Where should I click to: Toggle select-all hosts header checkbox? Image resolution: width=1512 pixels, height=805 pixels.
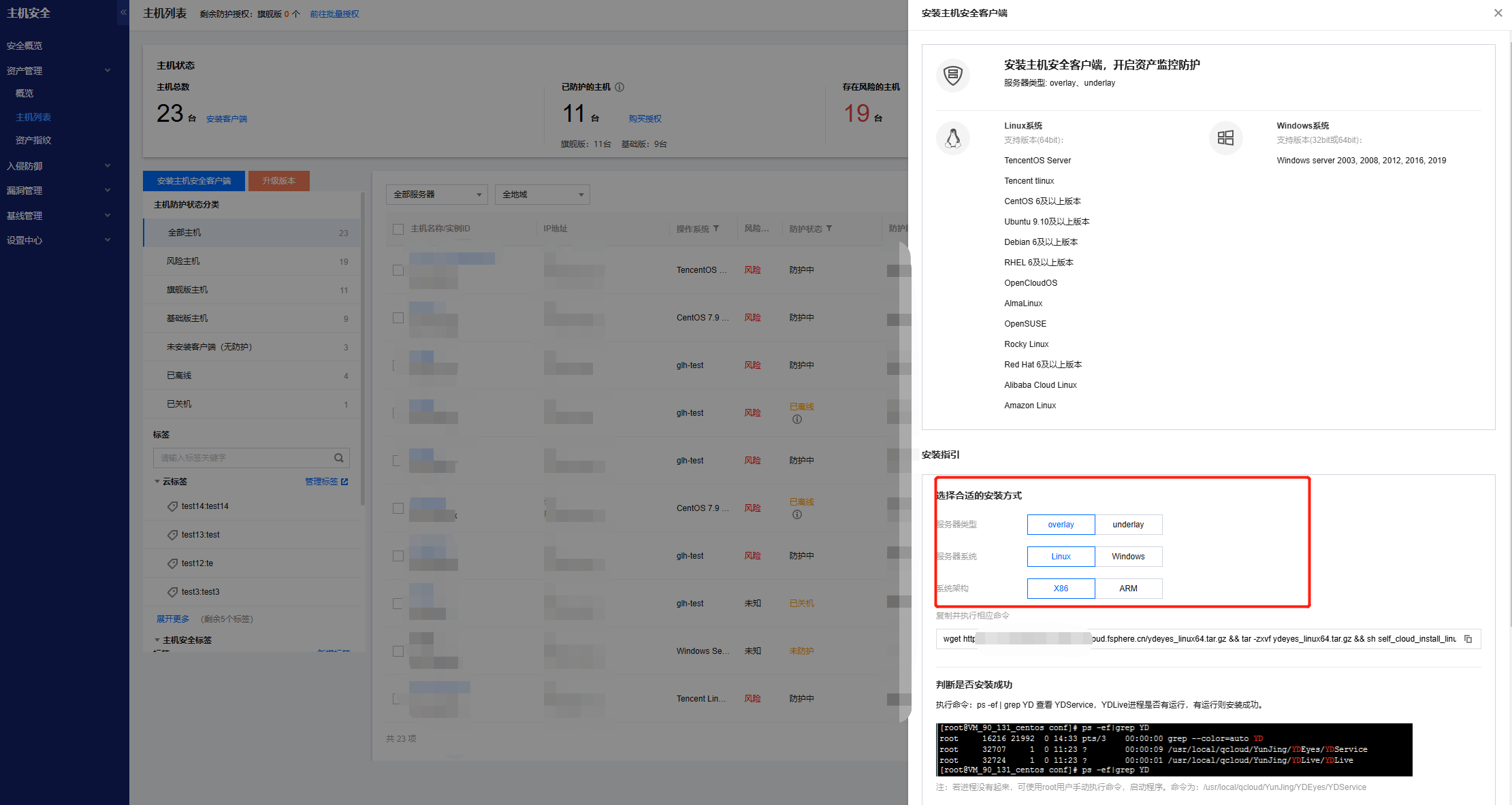(x=398, y=229)
